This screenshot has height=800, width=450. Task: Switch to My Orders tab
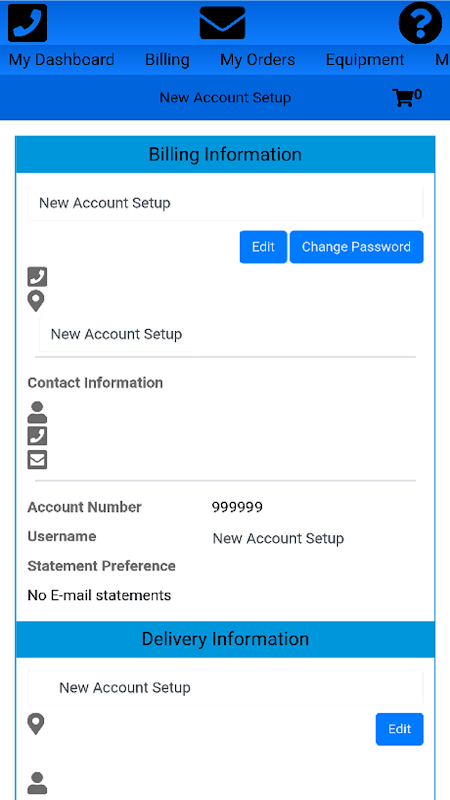coord(258,60)
